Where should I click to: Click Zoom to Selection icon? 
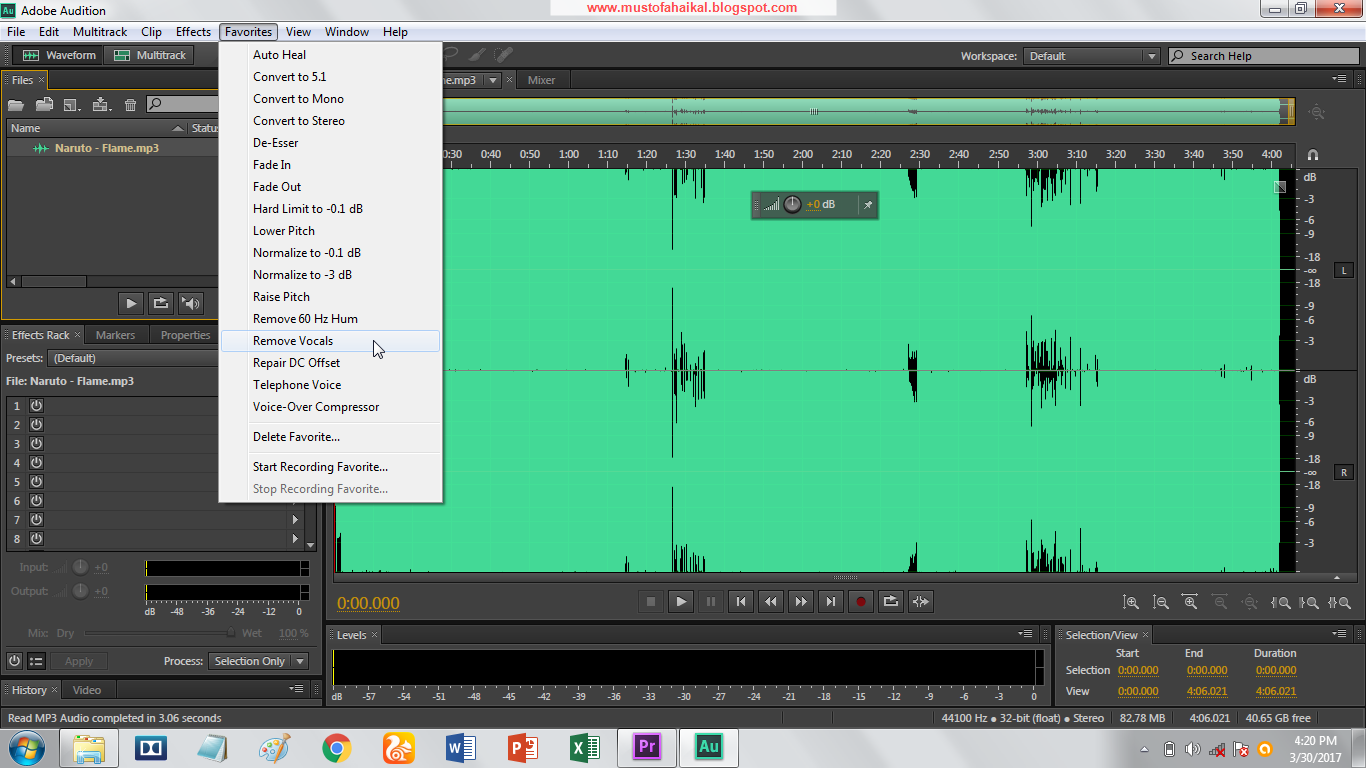[x=1341, y=602]
